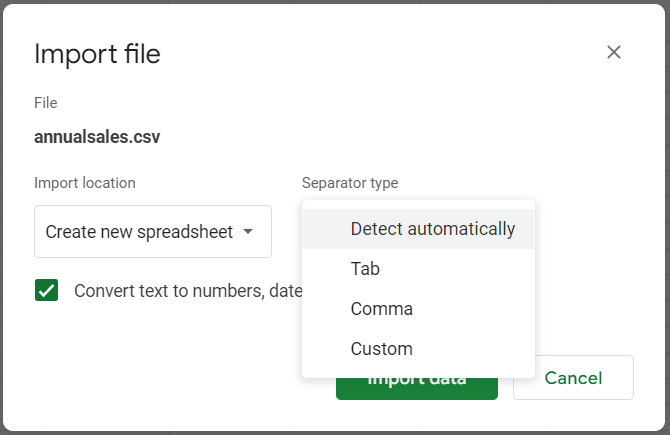Image resolution: width=670 pixels, height=435 pixels.
Task: Click the arrow beside Create new spreadsheet
Action: pos(249,232)
